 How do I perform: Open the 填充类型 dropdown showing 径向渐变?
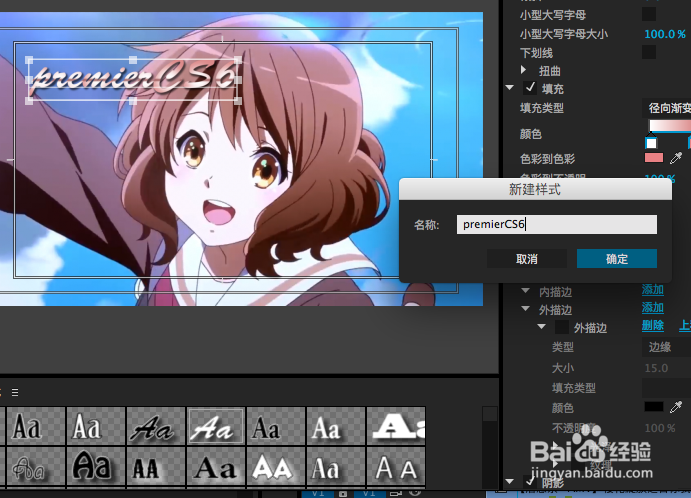click(666, 108)
